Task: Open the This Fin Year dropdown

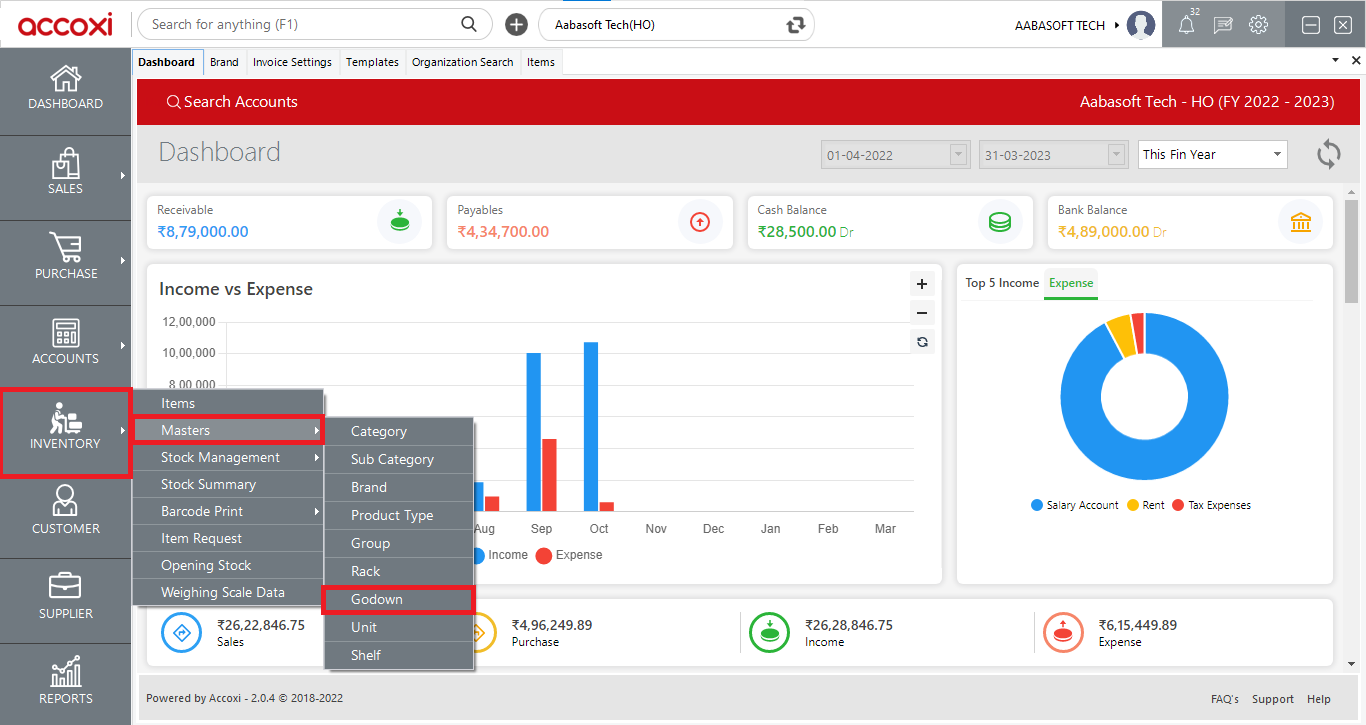Action: pos(1213,155)
